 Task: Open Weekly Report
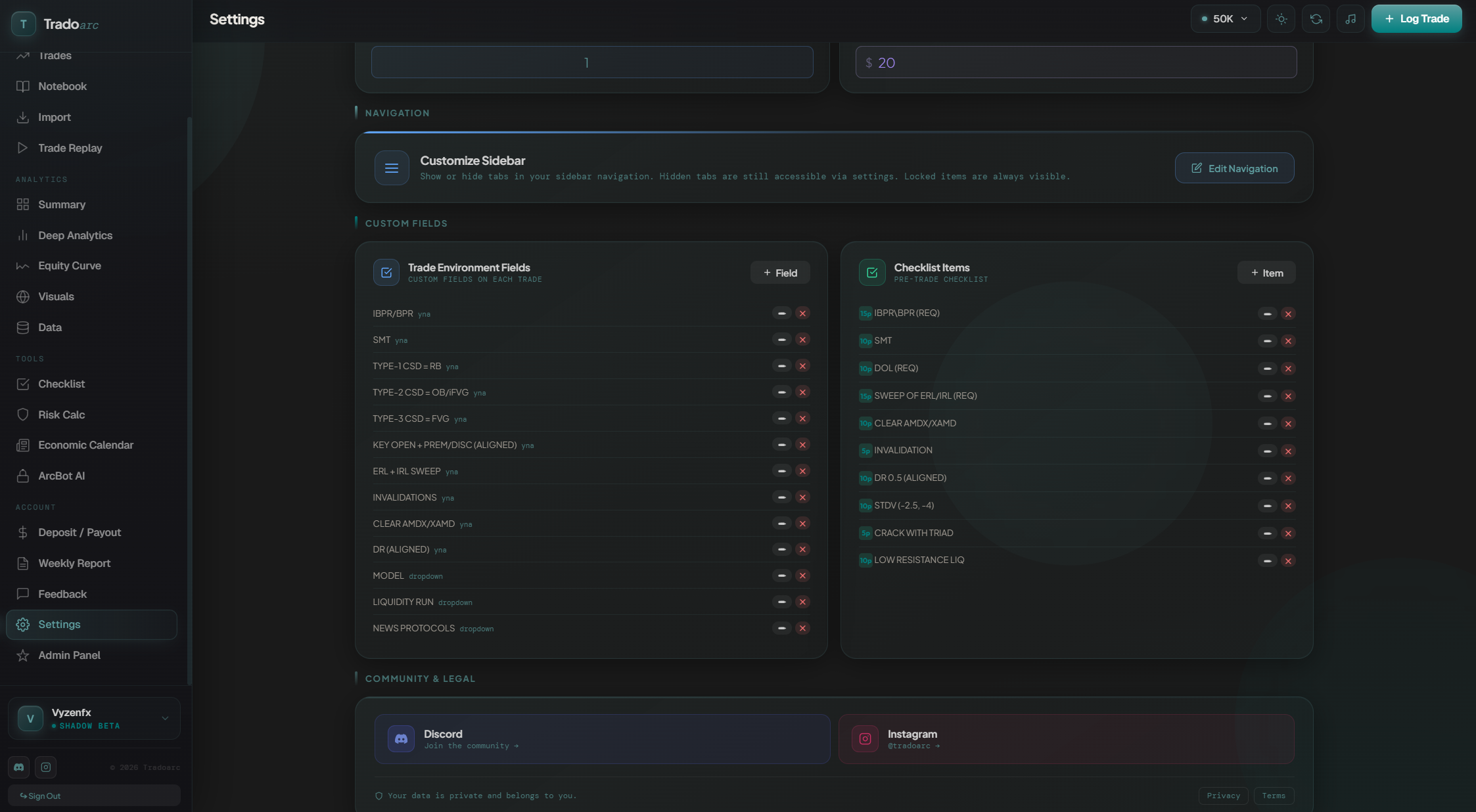(x=91, y=563)
